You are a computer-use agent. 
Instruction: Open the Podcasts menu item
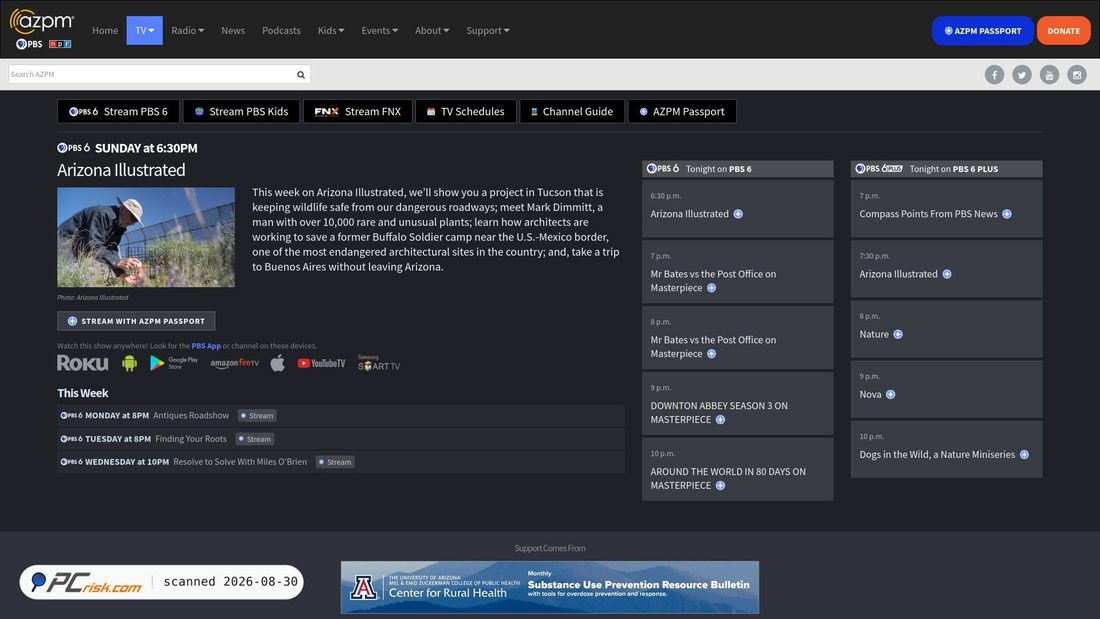pyautogui.click(x=281, y=30)
